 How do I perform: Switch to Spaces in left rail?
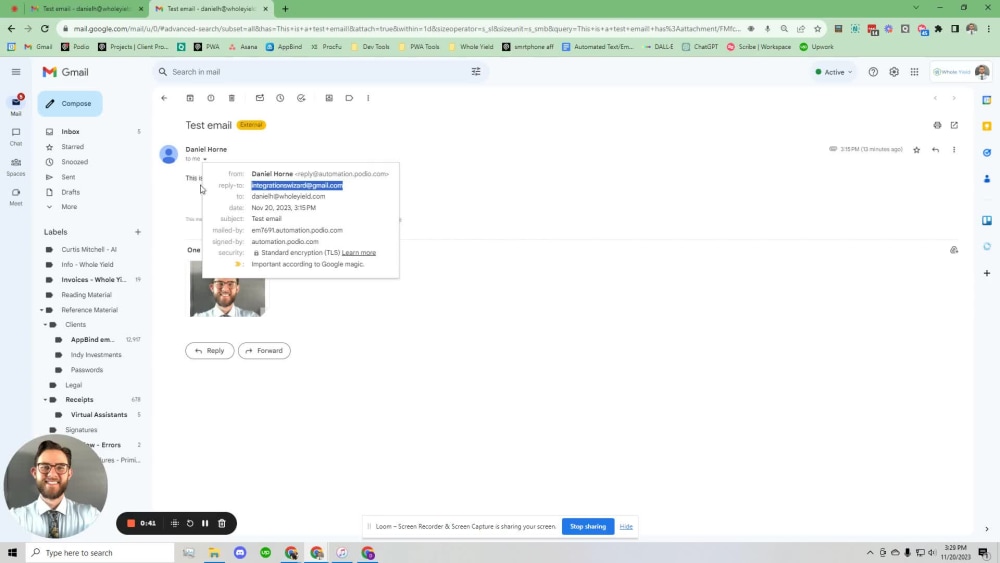coord(16,166)
